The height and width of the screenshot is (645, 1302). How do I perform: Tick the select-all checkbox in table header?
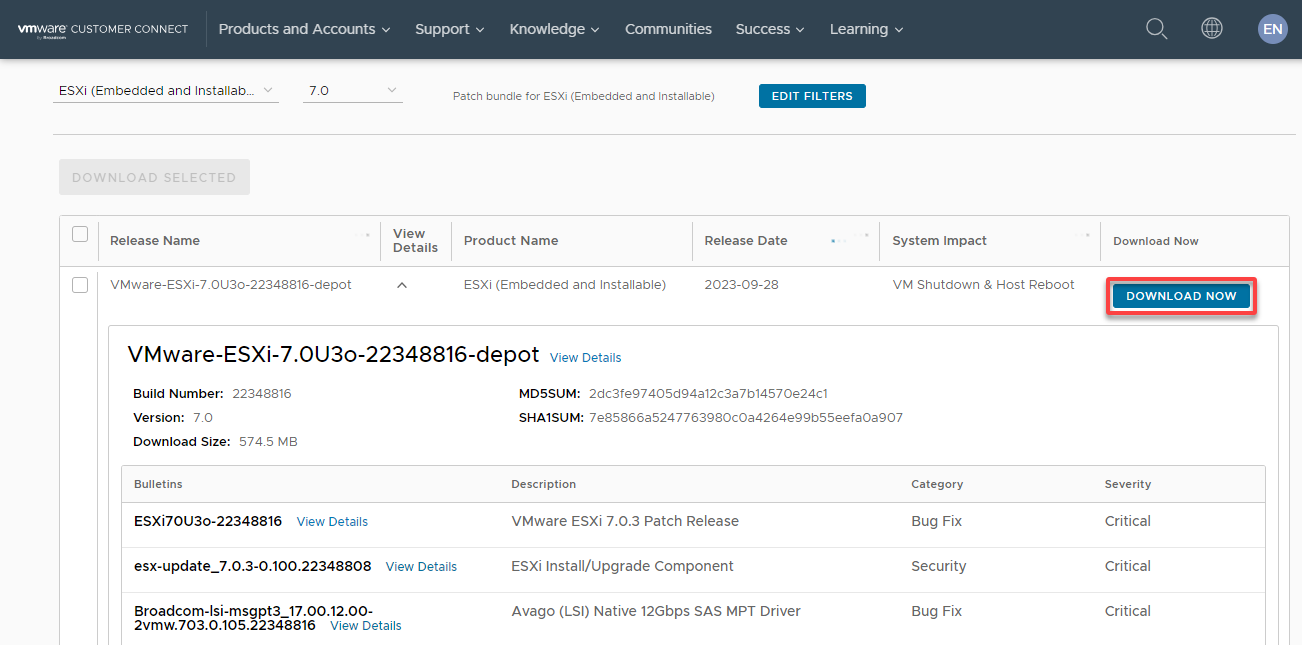(x=80, y=234)
